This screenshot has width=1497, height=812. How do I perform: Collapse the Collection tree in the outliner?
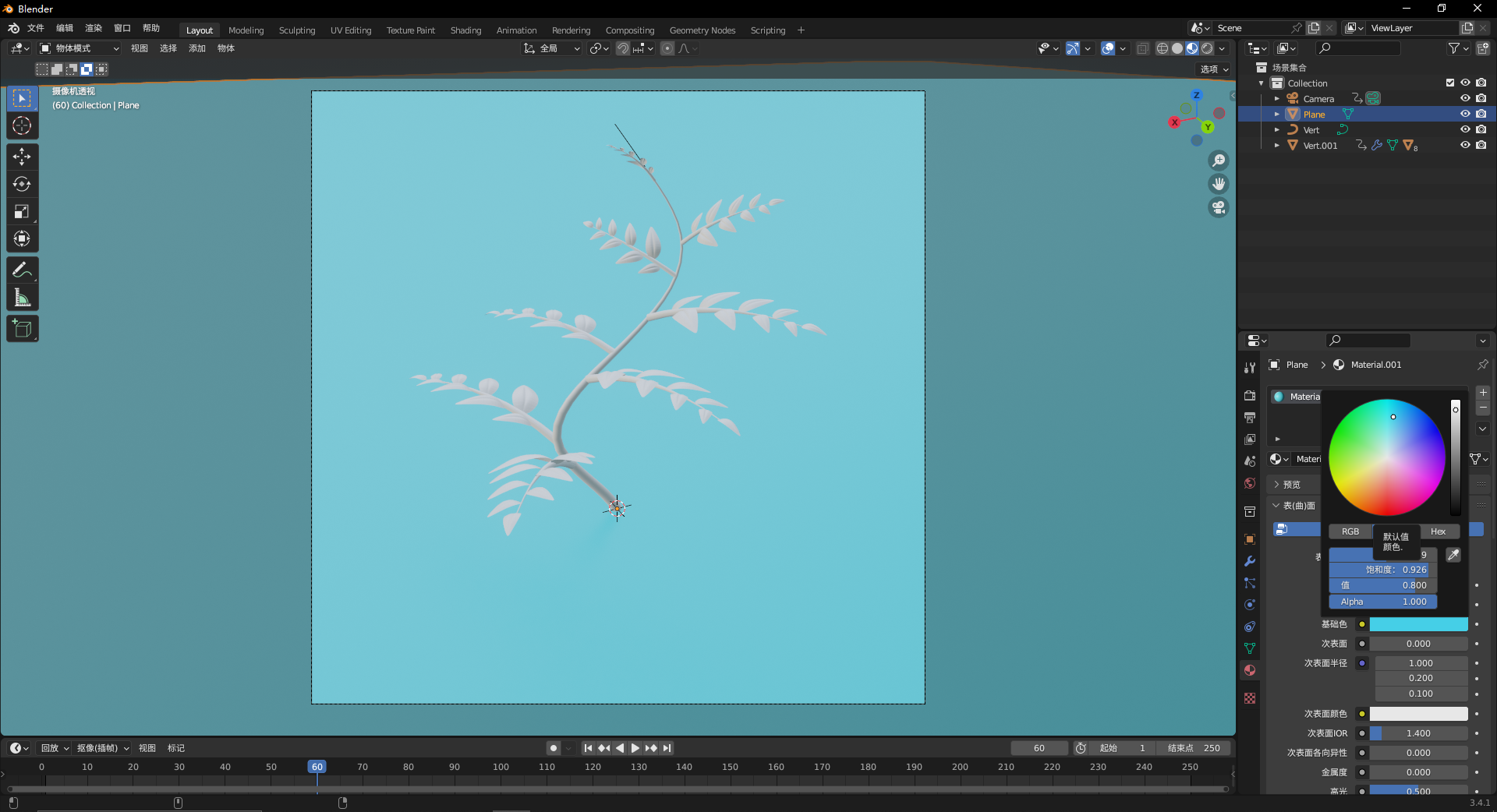(1262, 83)
